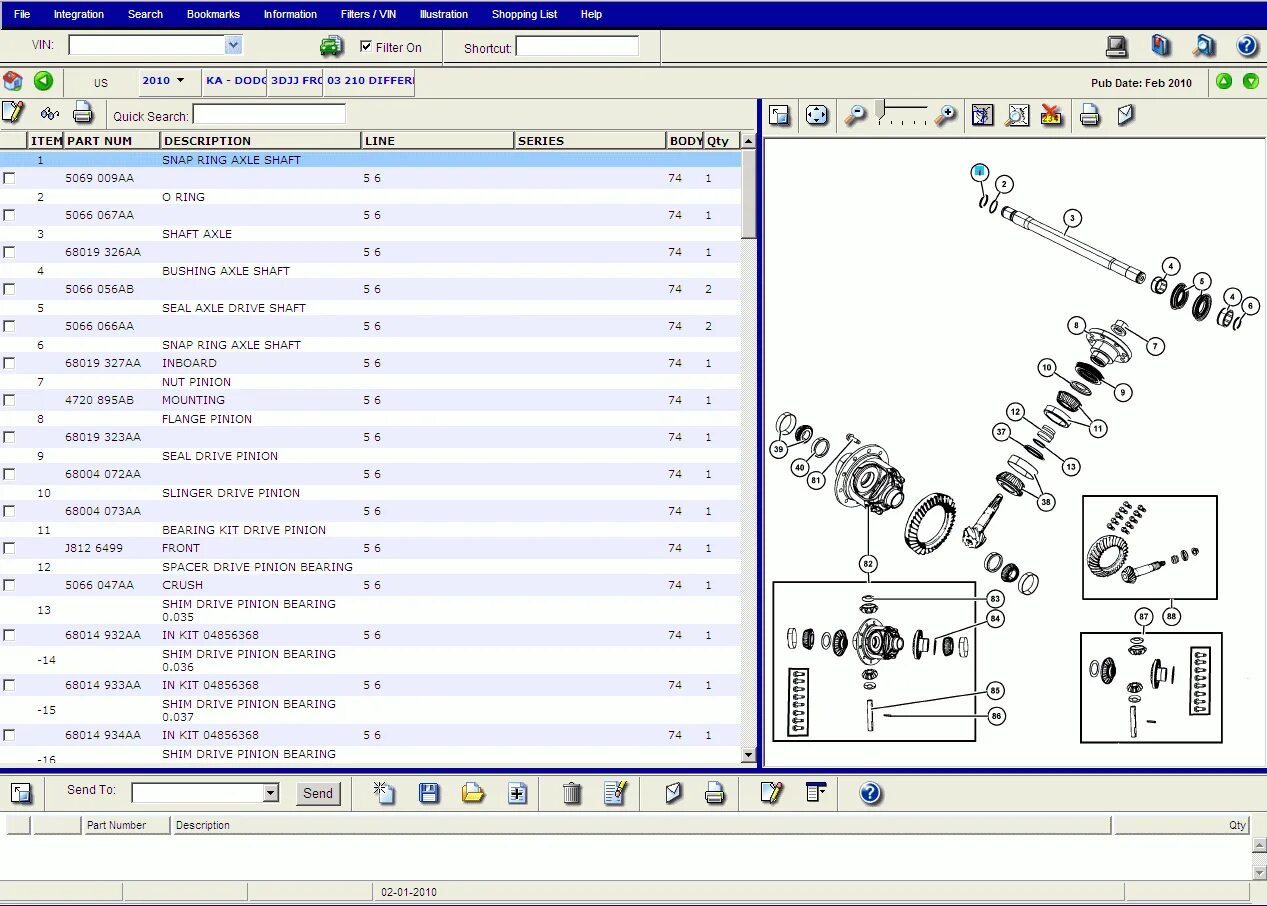Click the floppy disk save icon
The width and height of the screenshot is (1267, 906).
(429, 793)
